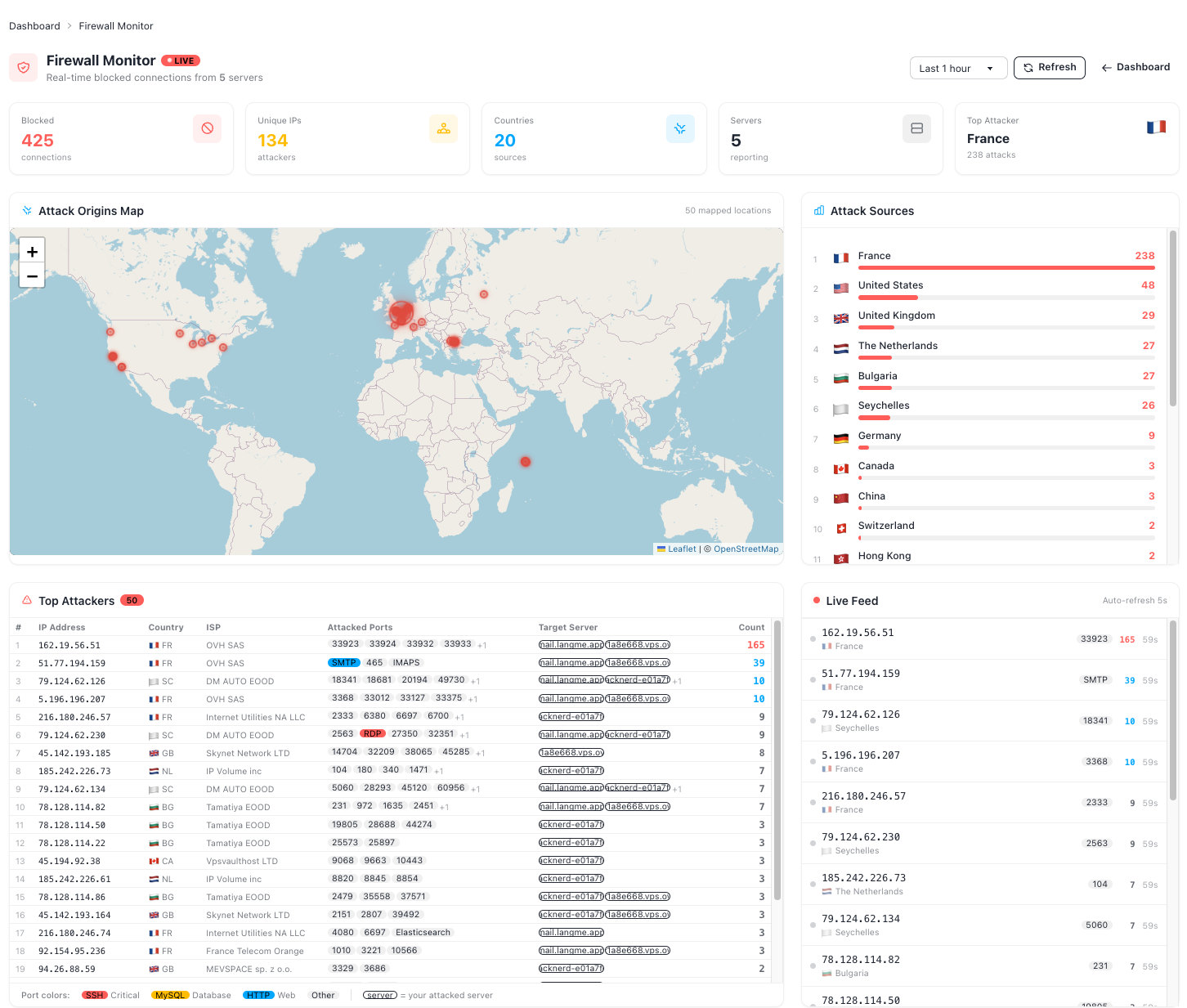
Task: Click the Seychelles attack marker in the Indian Ocean
Action: 526,462
